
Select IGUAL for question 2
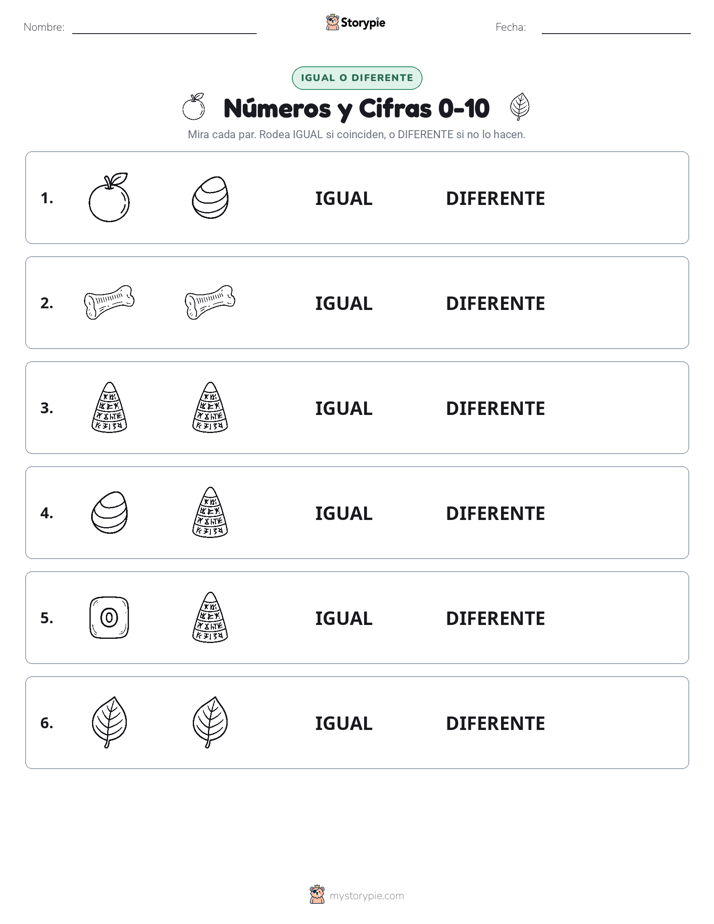click(343, 303)
